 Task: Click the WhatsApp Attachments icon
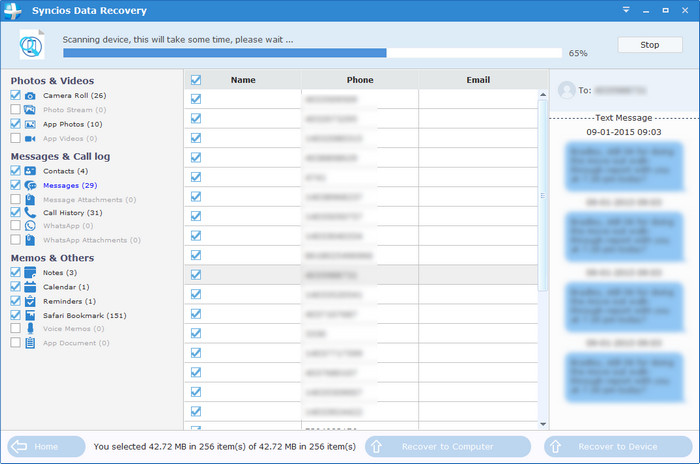(30, 240)
